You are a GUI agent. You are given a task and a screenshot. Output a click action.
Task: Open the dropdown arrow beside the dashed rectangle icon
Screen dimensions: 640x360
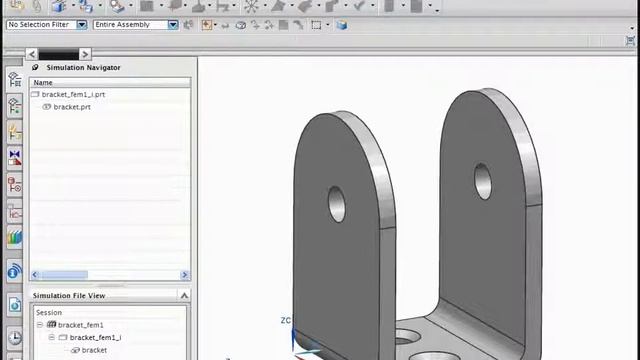327,25
